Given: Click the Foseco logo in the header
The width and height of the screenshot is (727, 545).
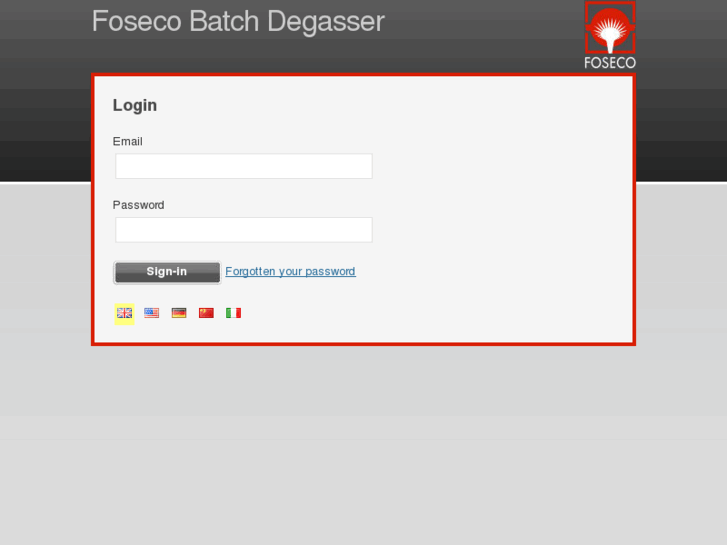Looking at the screenshot, I should click(610, 35).
